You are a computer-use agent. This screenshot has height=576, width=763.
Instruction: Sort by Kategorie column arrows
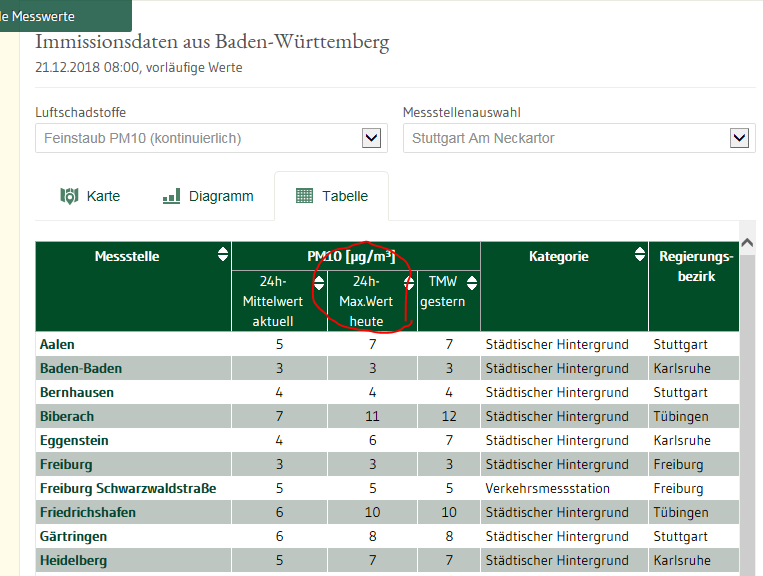point(639,256)
